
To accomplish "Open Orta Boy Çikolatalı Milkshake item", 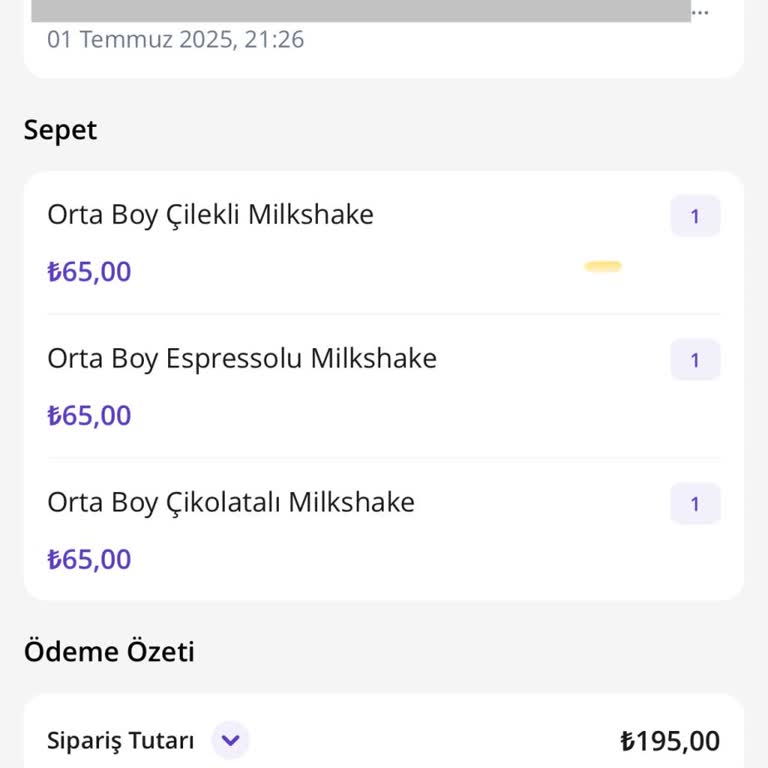I will pos(230,502).
